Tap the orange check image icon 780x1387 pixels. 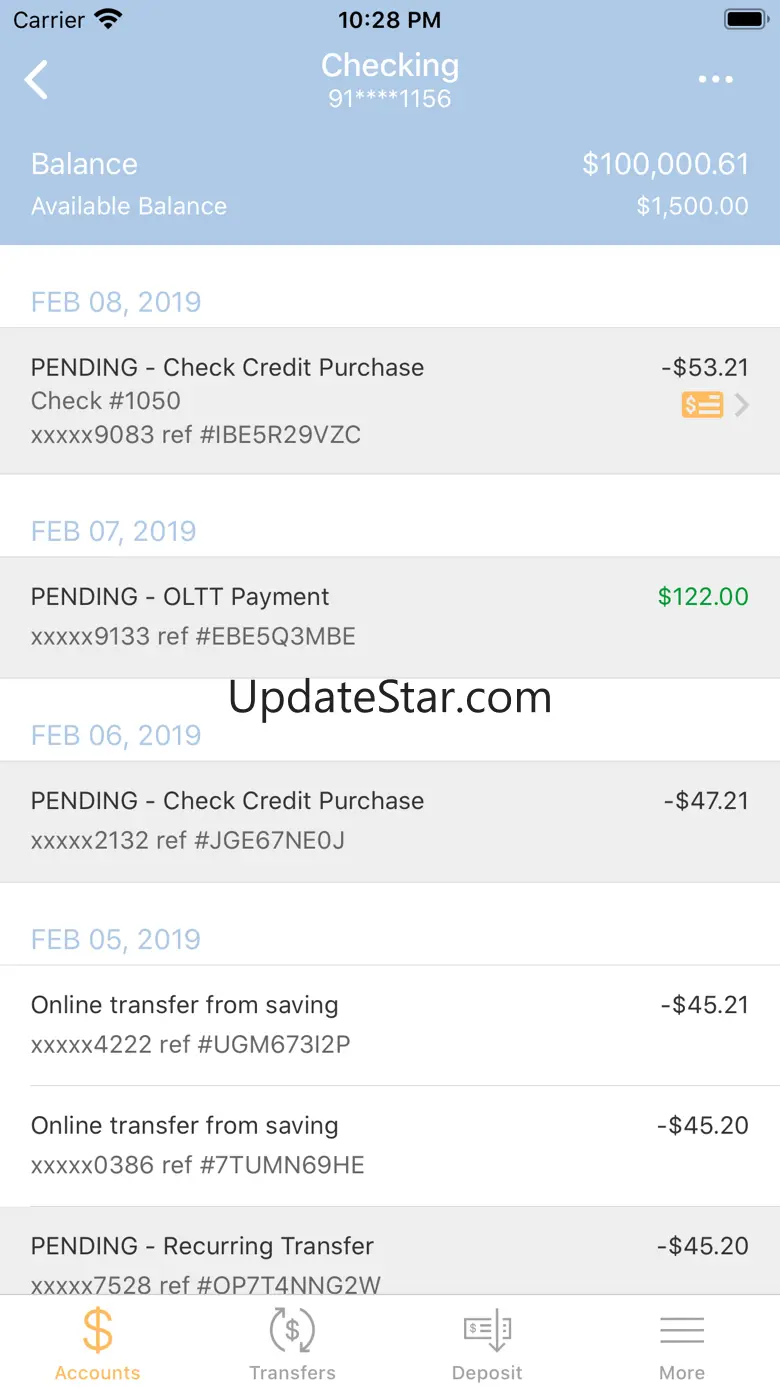tap(702, 405)
